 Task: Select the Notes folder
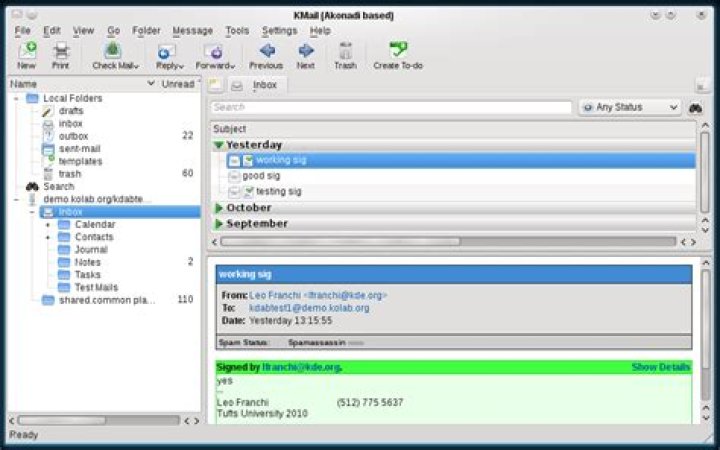(x=87, y=262)
